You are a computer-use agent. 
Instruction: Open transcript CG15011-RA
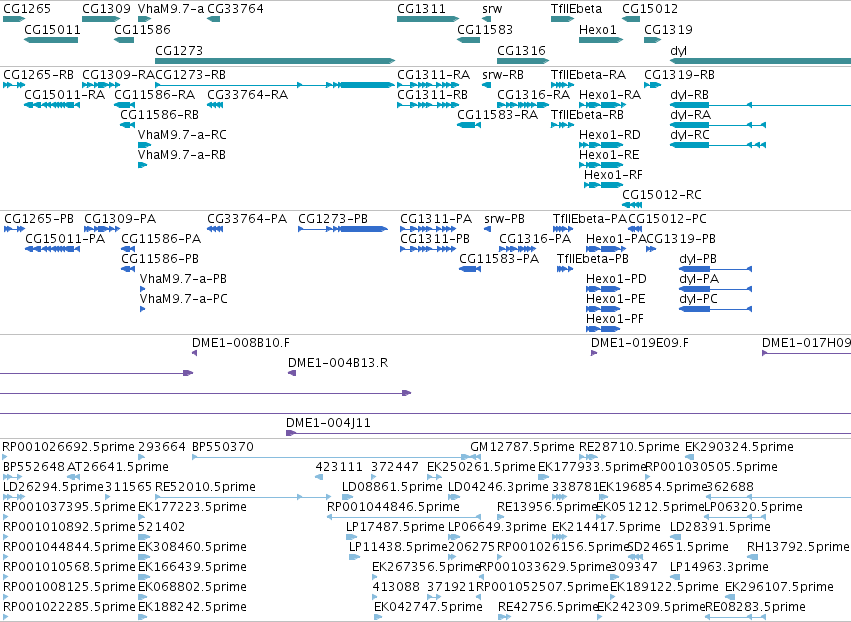coord(65,94)
